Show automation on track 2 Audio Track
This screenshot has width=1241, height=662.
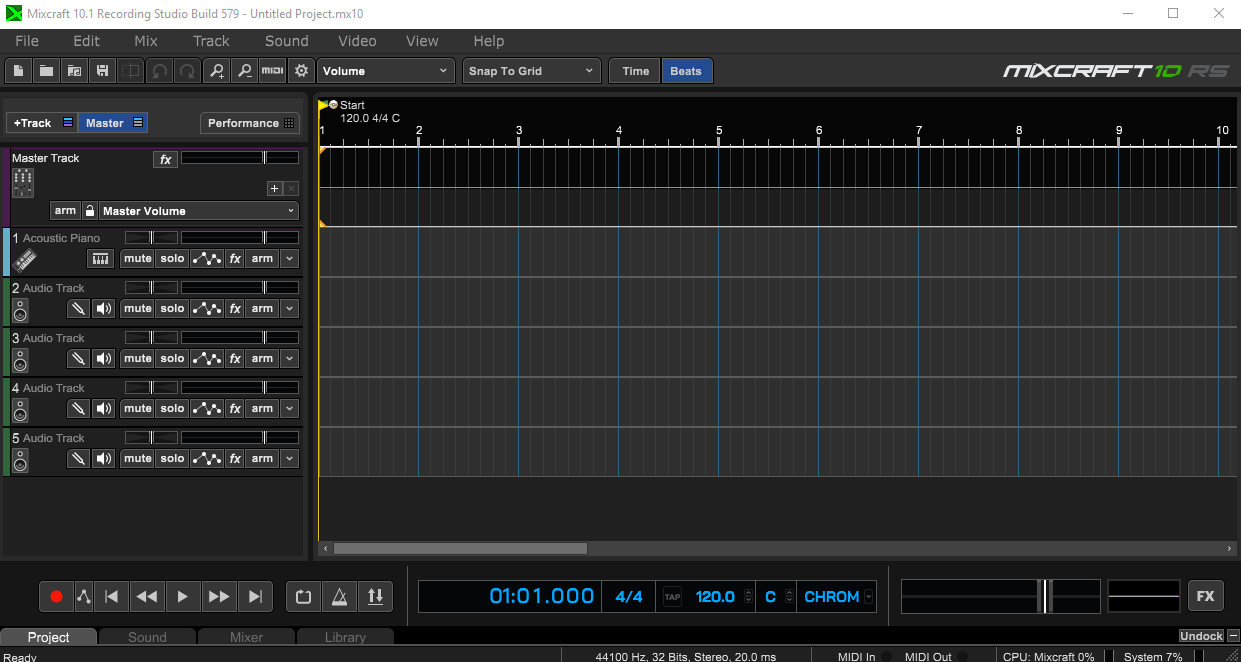pyautogui.click(x=206, y=309)
